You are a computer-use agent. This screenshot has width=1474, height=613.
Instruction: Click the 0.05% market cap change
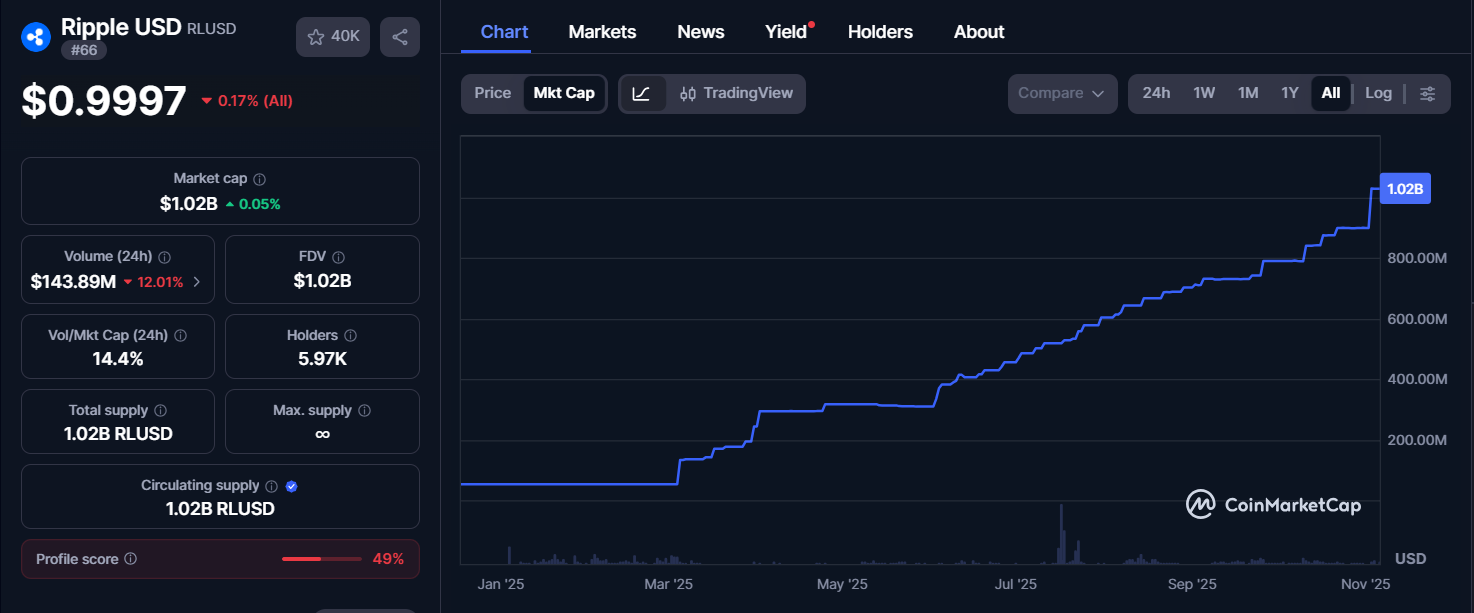click(253, 204)
